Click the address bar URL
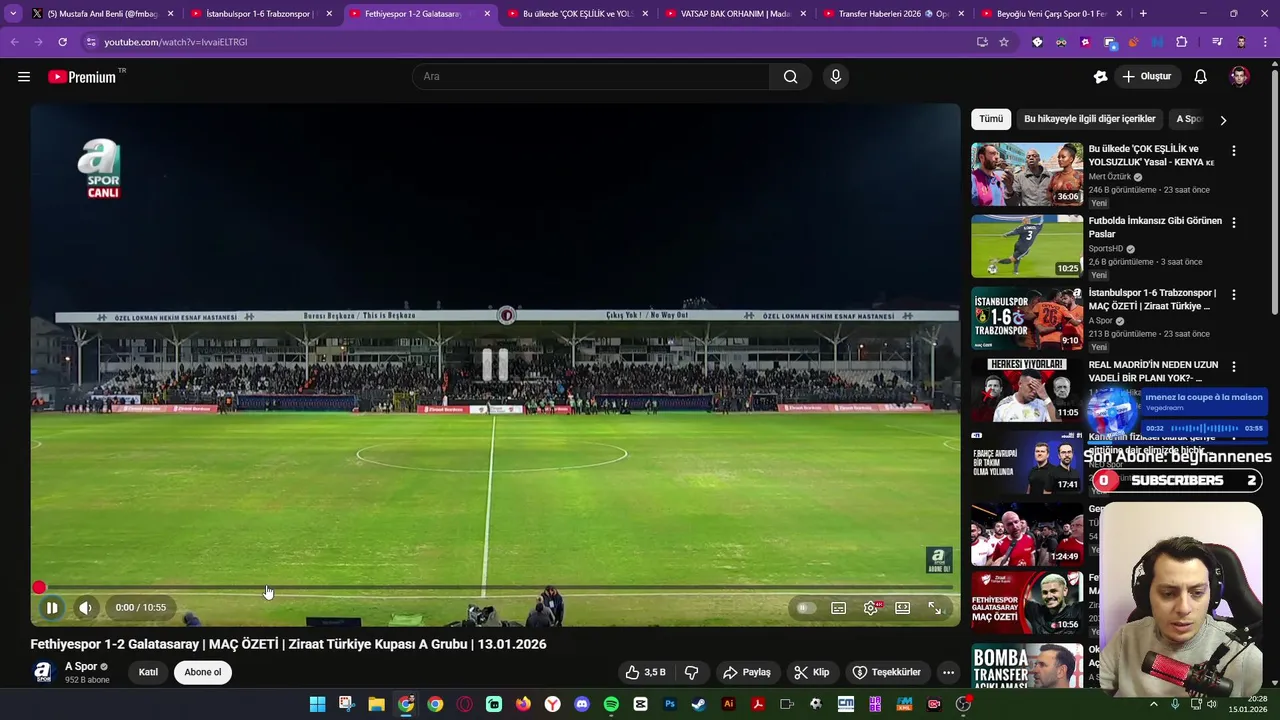Image resolution: width=1280 pixels, height=720 pixels. [x=176, y=42]
